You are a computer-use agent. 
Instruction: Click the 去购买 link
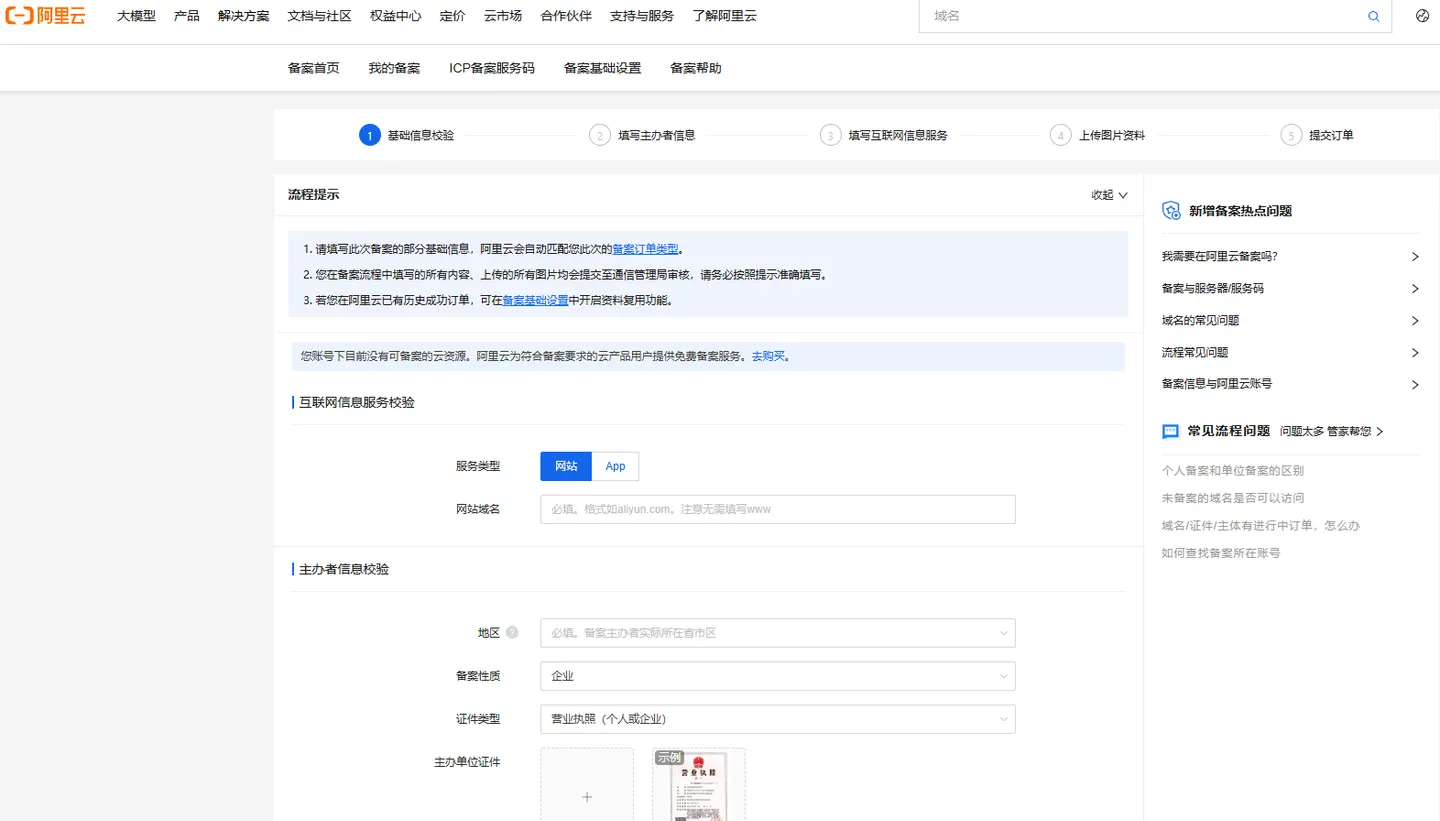(x=768, y=356)
